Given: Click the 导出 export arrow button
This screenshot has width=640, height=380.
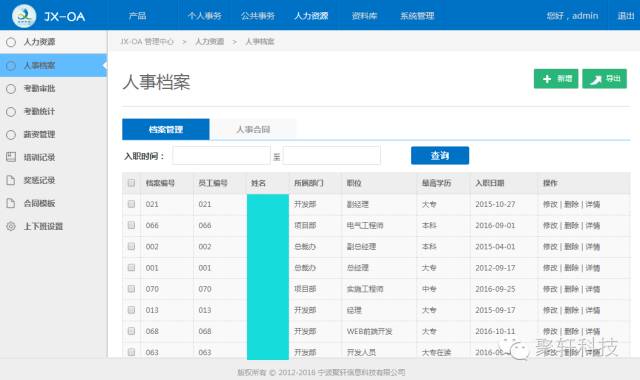Looking at the screenshot, I should (x=604, y=79).
